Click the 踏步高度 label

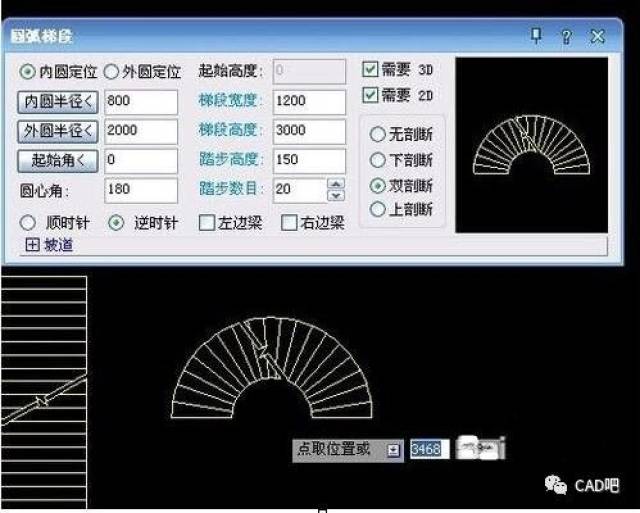click(x=231, y=160)
